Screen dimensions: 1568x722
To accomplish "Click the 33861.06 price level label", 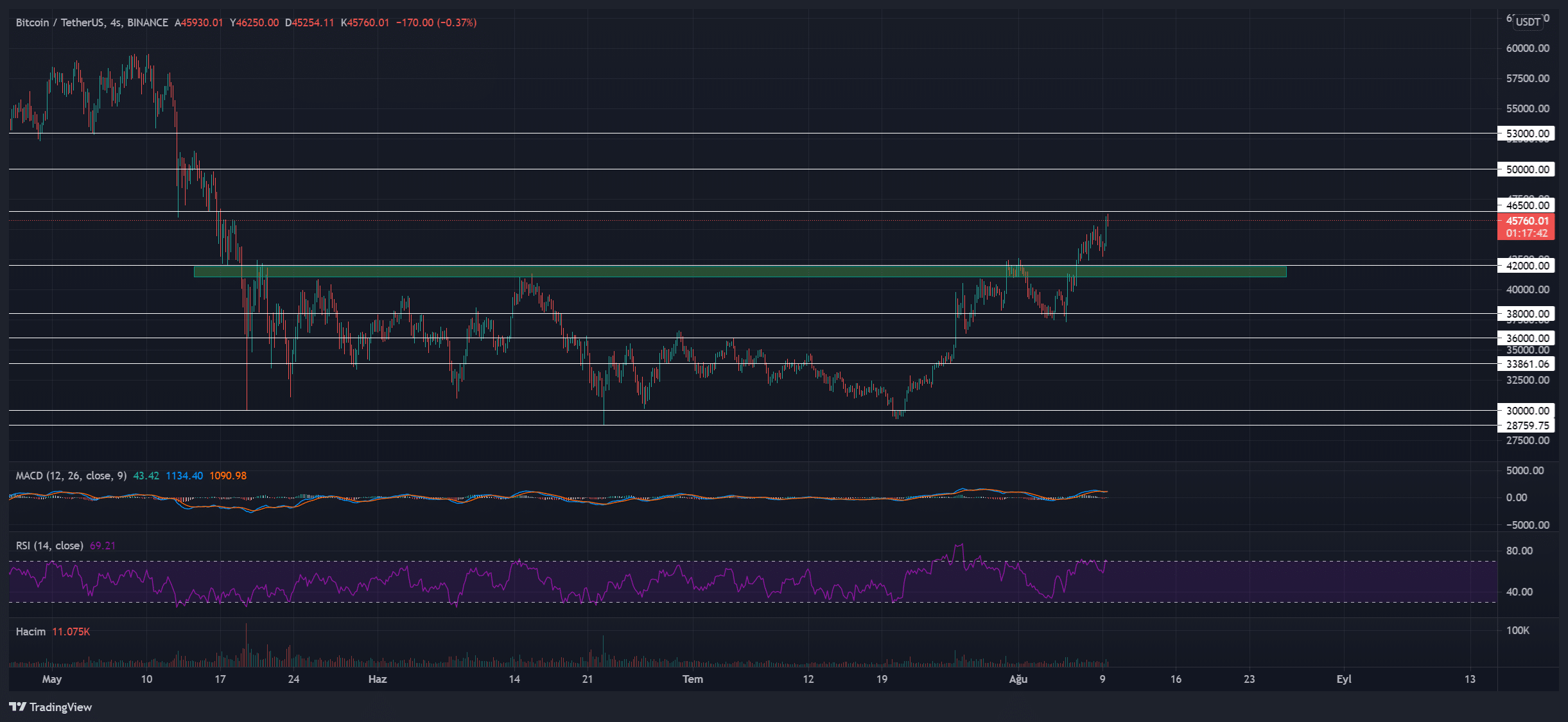I will [1527, 364].
